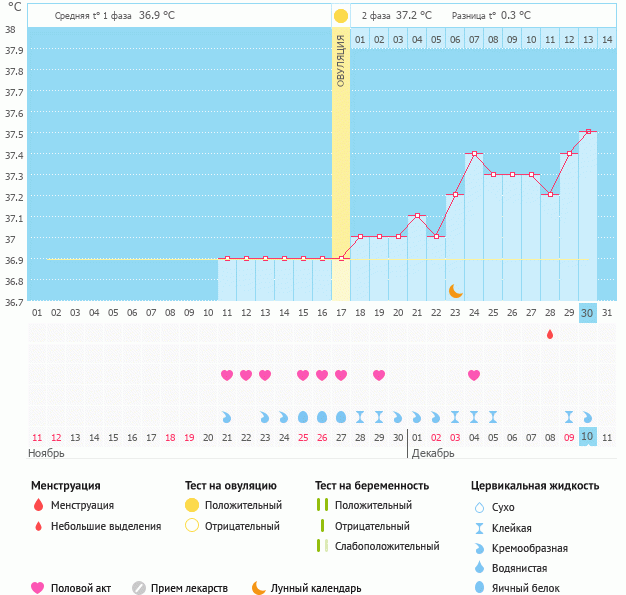This screenshot has width=626, height=595.
Task: Click the vertical ОВУЛЯЦИЯ column label
Action: pyautogui.click(x=341, y=62)
